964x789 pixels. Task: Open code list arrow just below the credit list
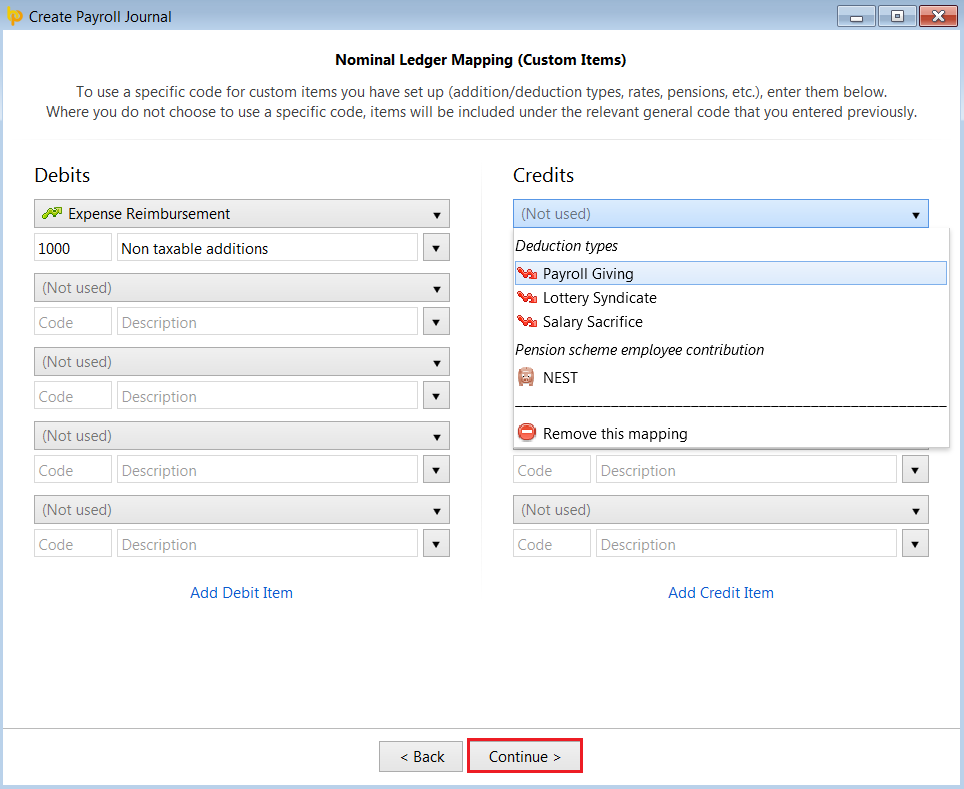pyautogui.click(x=915, y=470)
